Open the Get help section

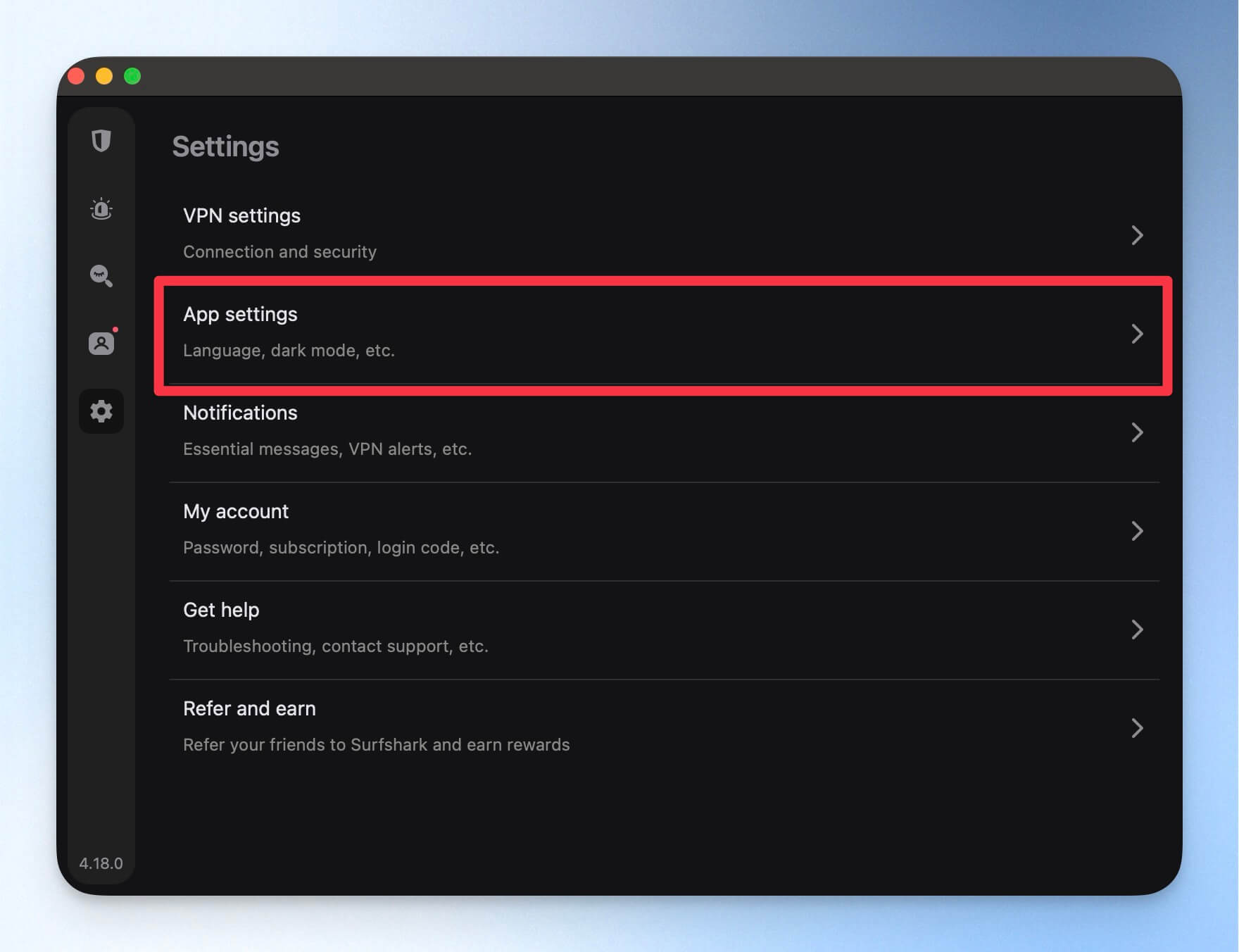664,630
